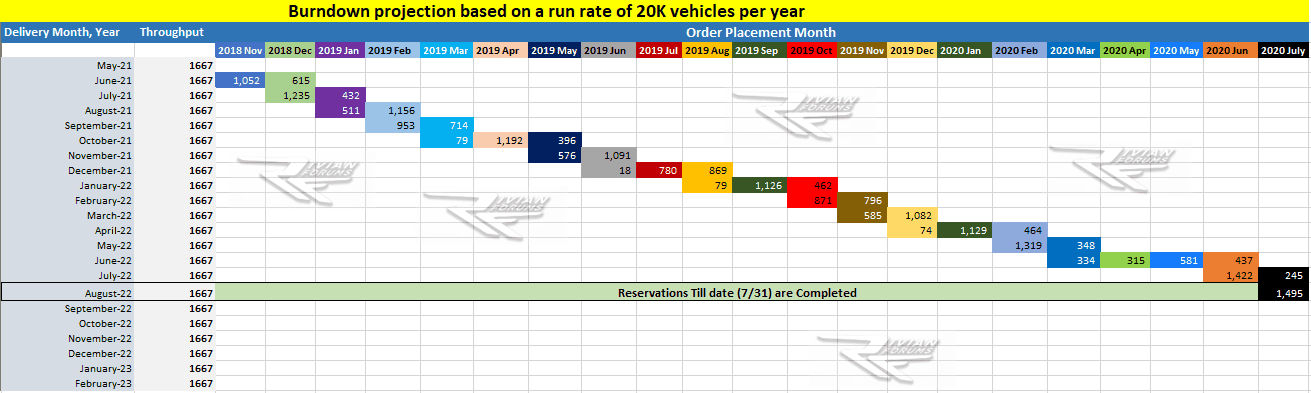
Task: Click the cell with value 1,235
Action: tap(290, 95)
